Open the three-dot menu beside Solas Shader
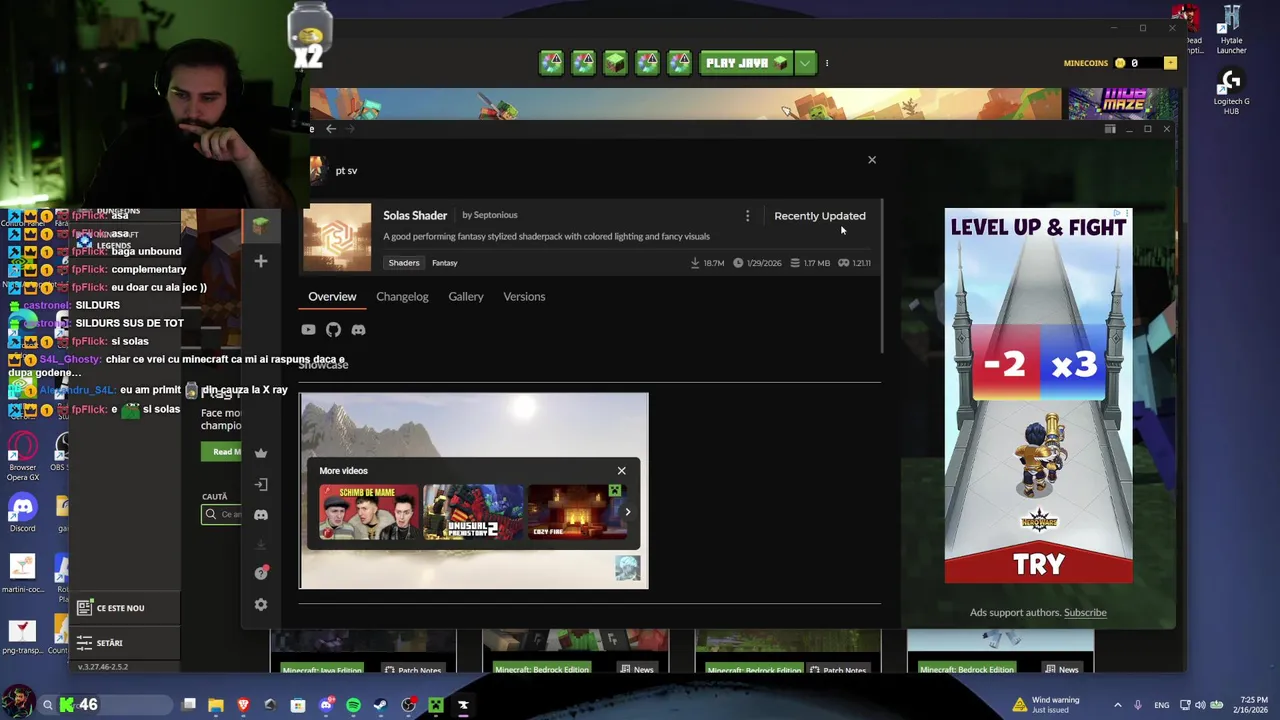 (747, 216)
